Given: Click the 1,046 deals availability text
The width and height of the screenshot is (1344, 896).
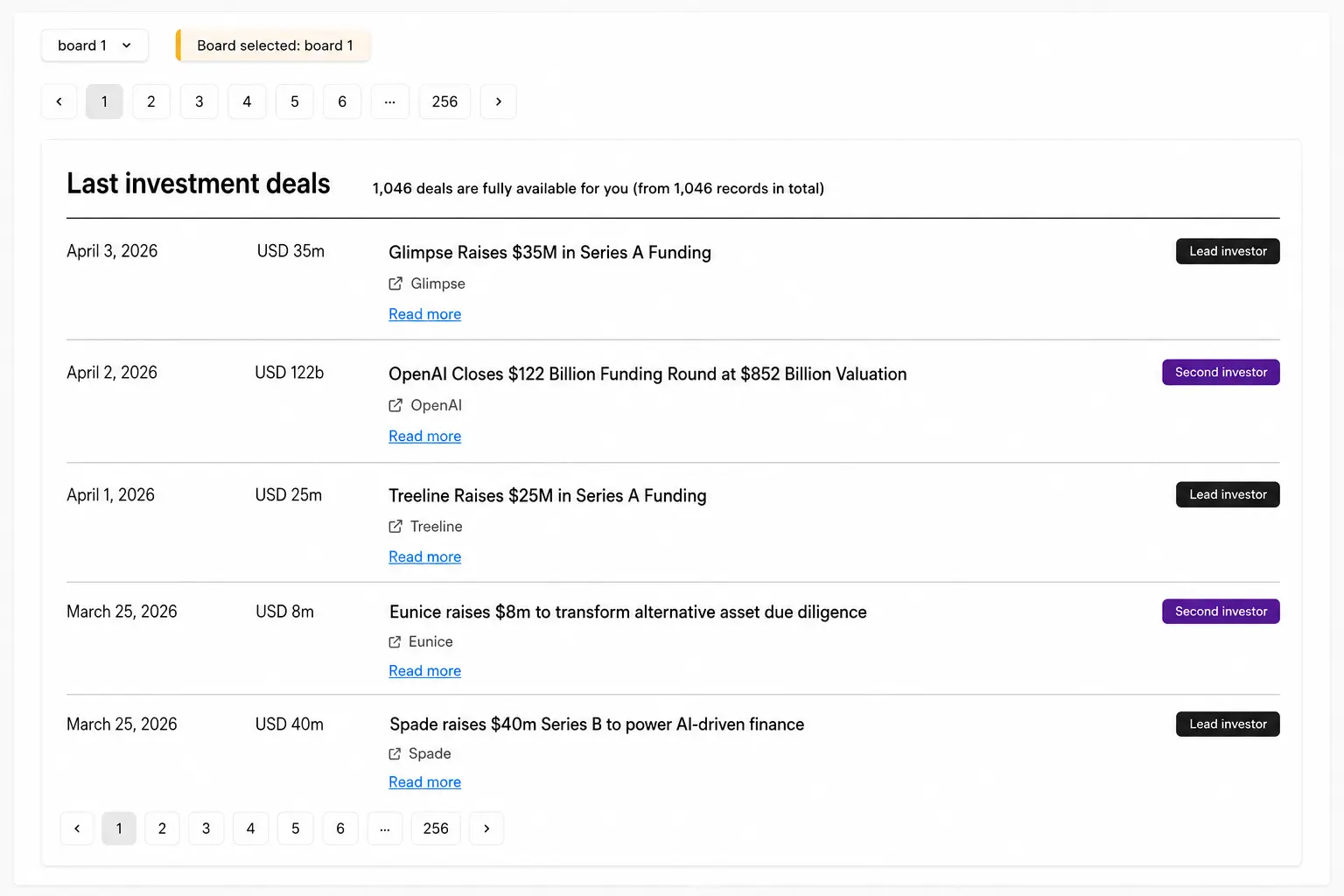Looking at the screenshot, I should tap(598, 188).
